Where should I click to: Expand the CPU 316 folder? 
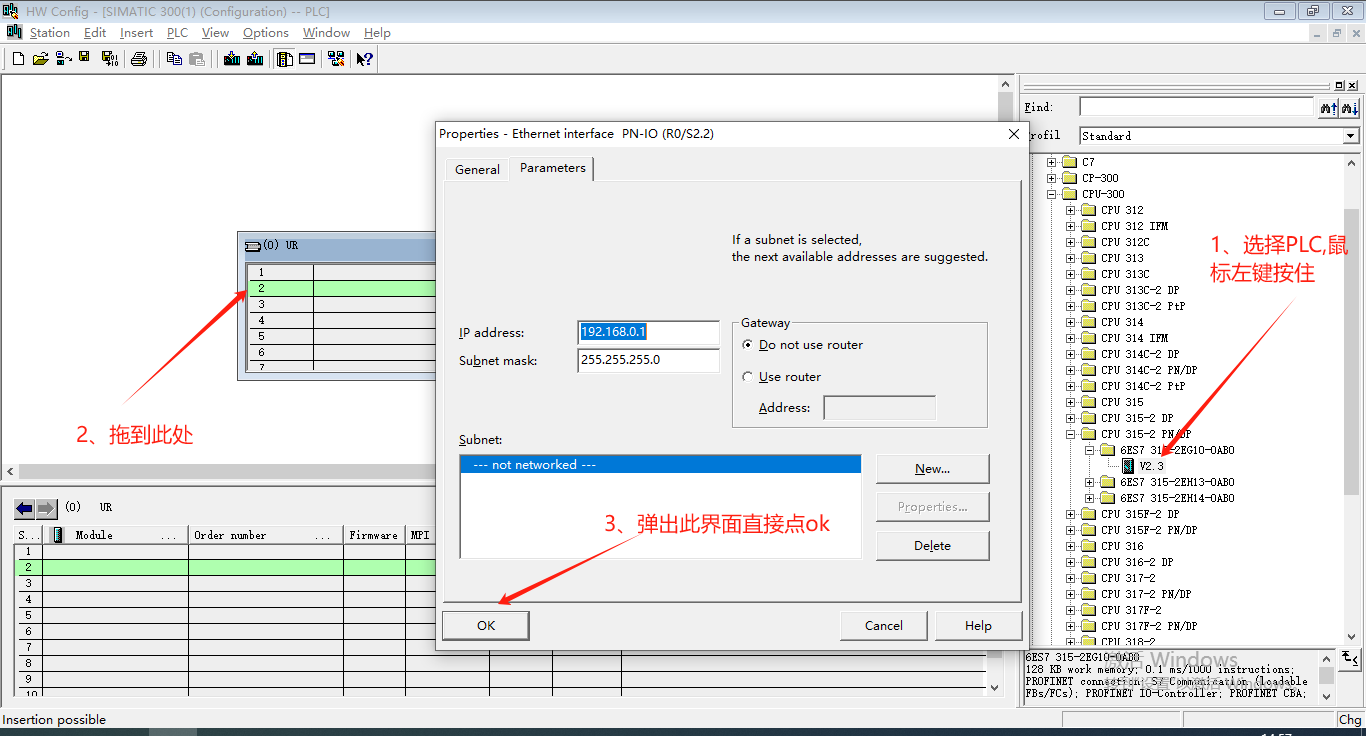tap(1071, 546)
